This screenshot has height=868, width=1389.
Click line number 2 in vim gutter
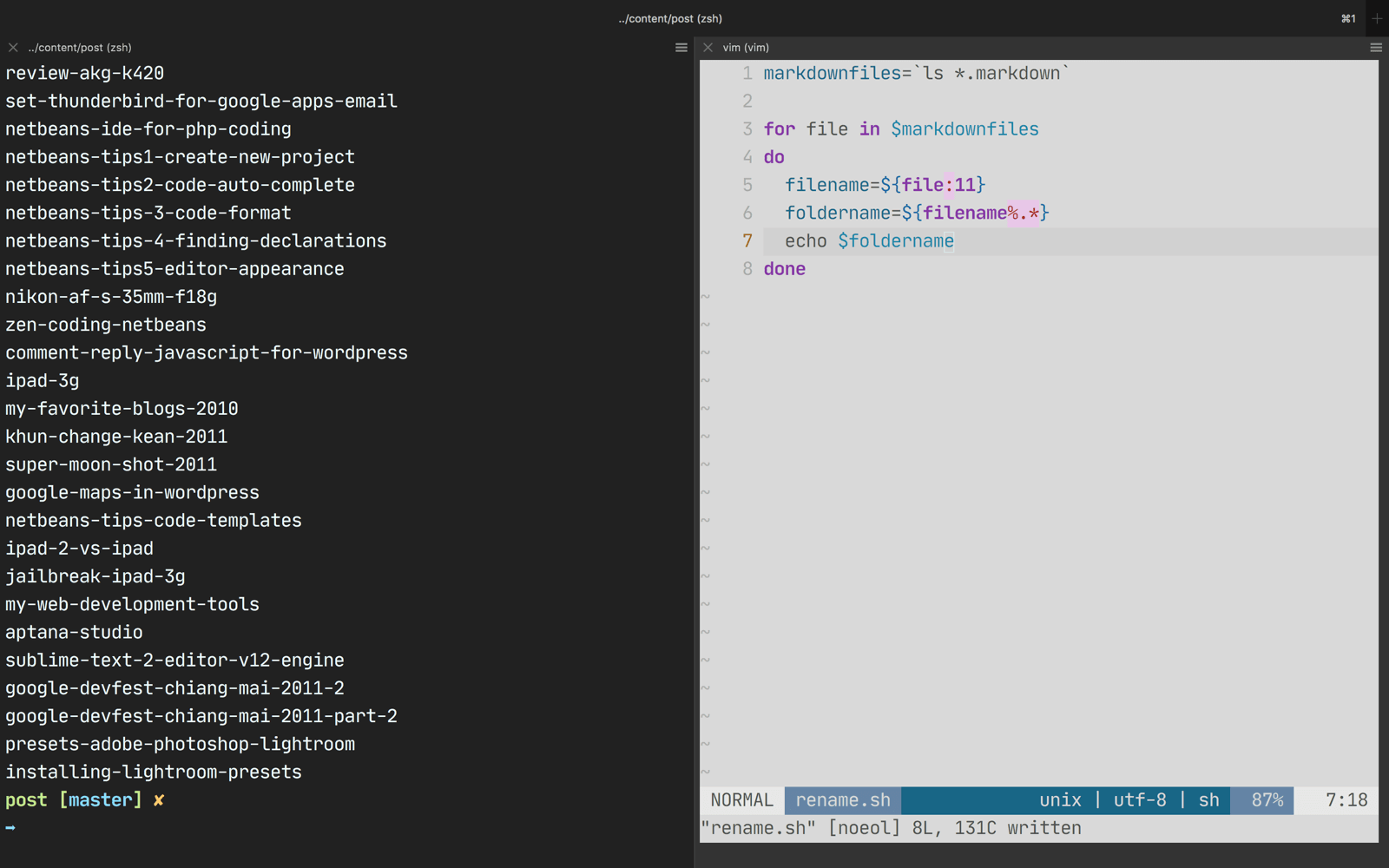point(747,102)
